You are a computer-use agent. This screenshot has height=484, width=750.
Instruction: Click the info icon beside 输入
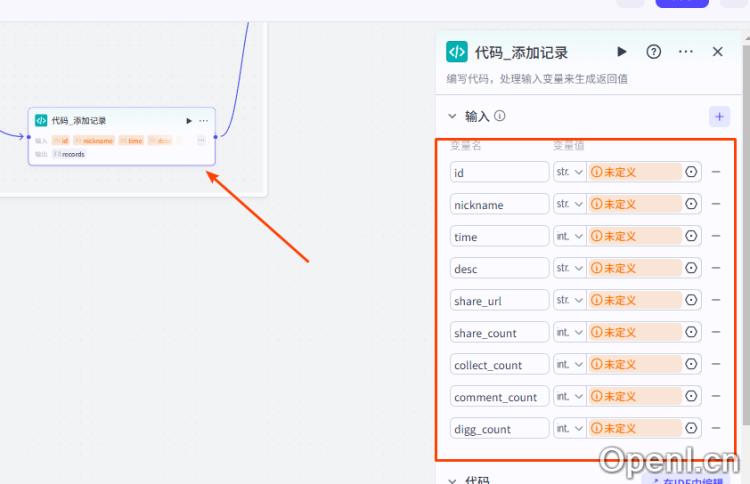[500, 116]
